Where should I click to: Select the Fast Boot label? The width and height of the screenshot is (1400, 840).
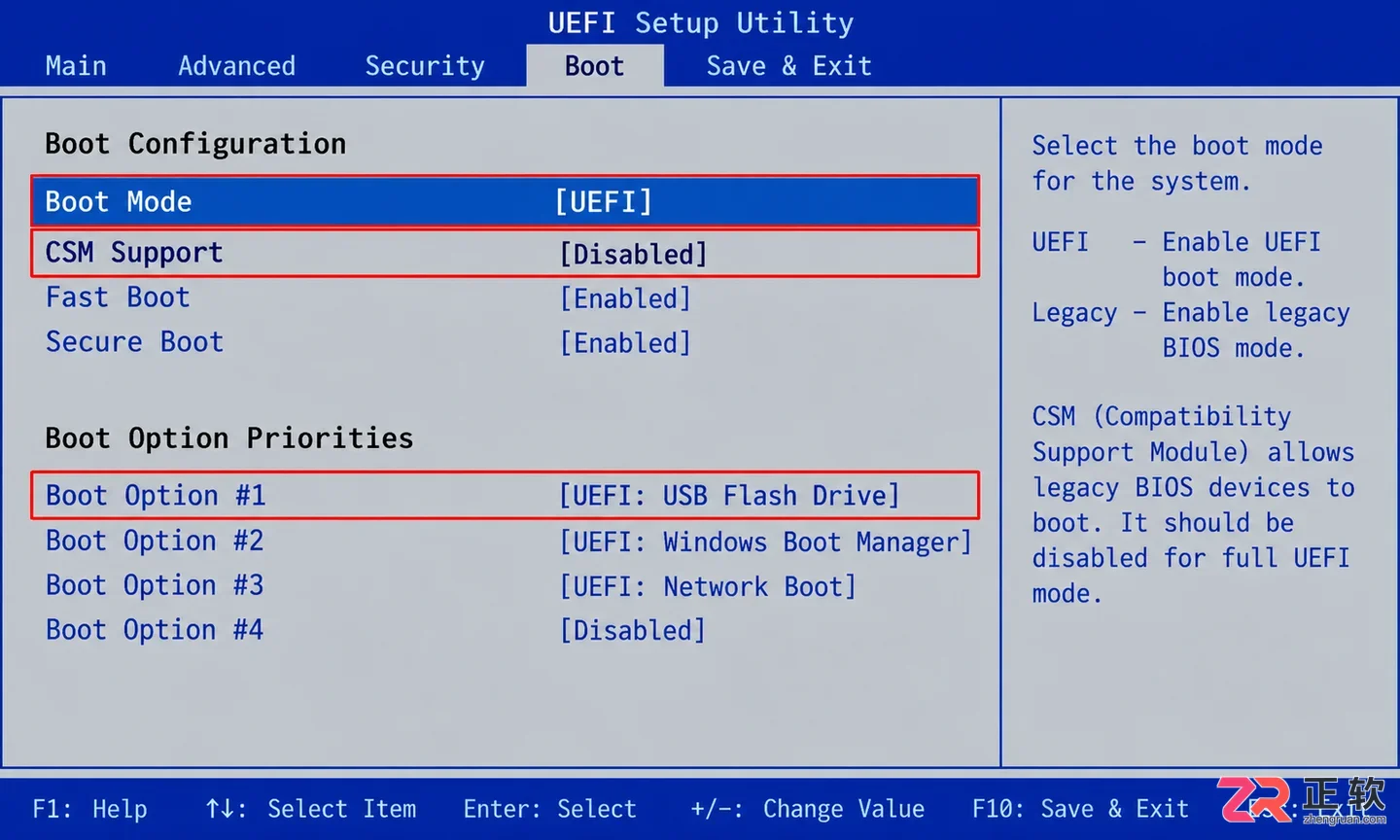click(118, 297)
